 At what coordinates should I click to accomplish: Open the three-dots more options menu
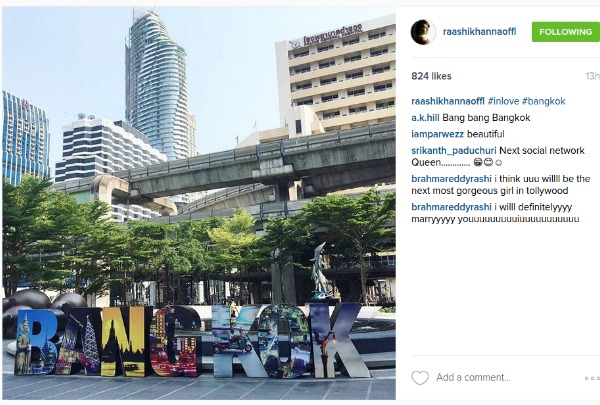pyautogui.click(x=592, y=378)
